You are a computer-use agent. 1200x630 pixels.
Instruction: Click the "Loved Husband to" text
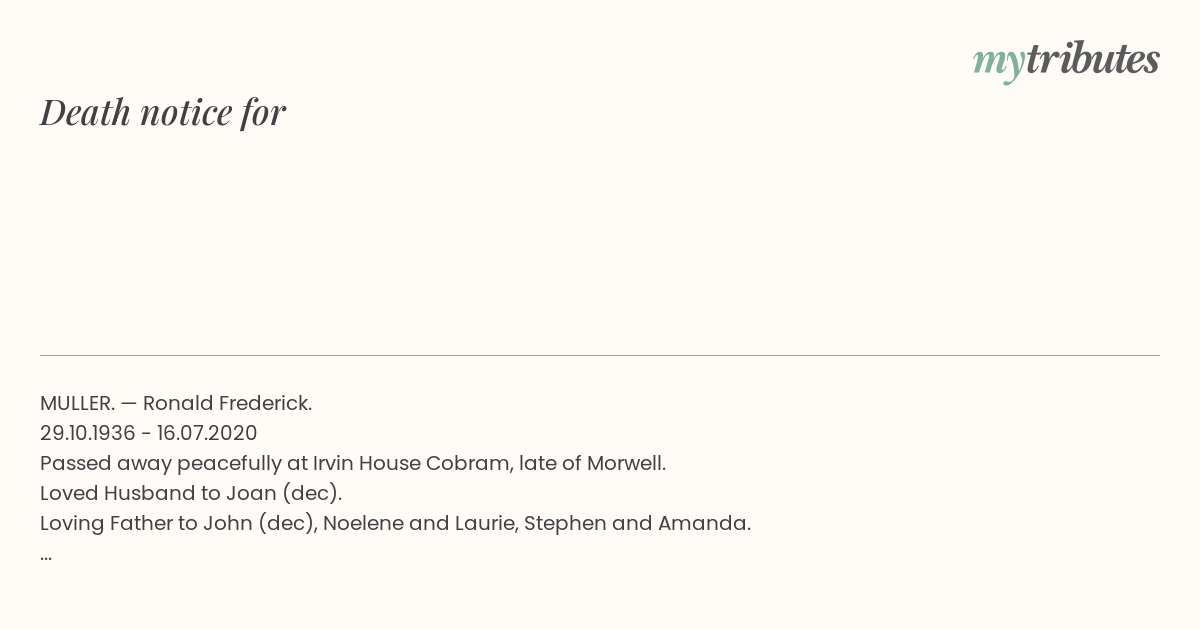(130, 493)
